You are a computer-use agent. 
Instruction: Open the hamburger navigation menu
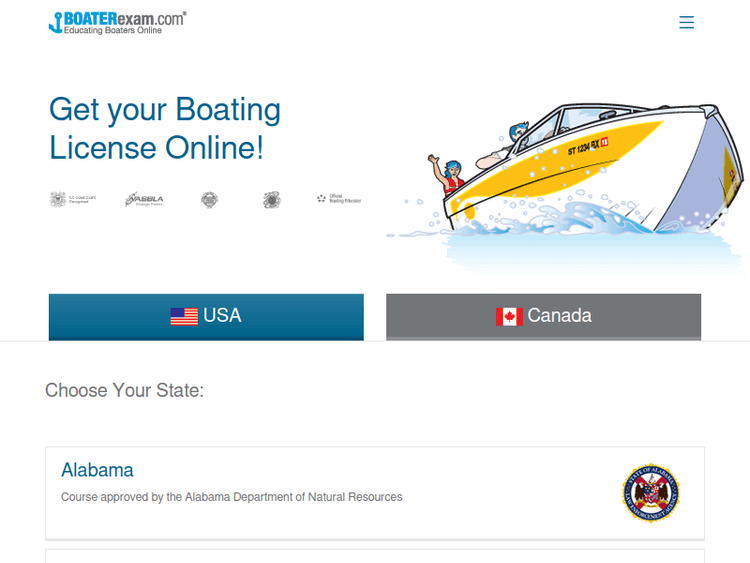pos(686,22)
